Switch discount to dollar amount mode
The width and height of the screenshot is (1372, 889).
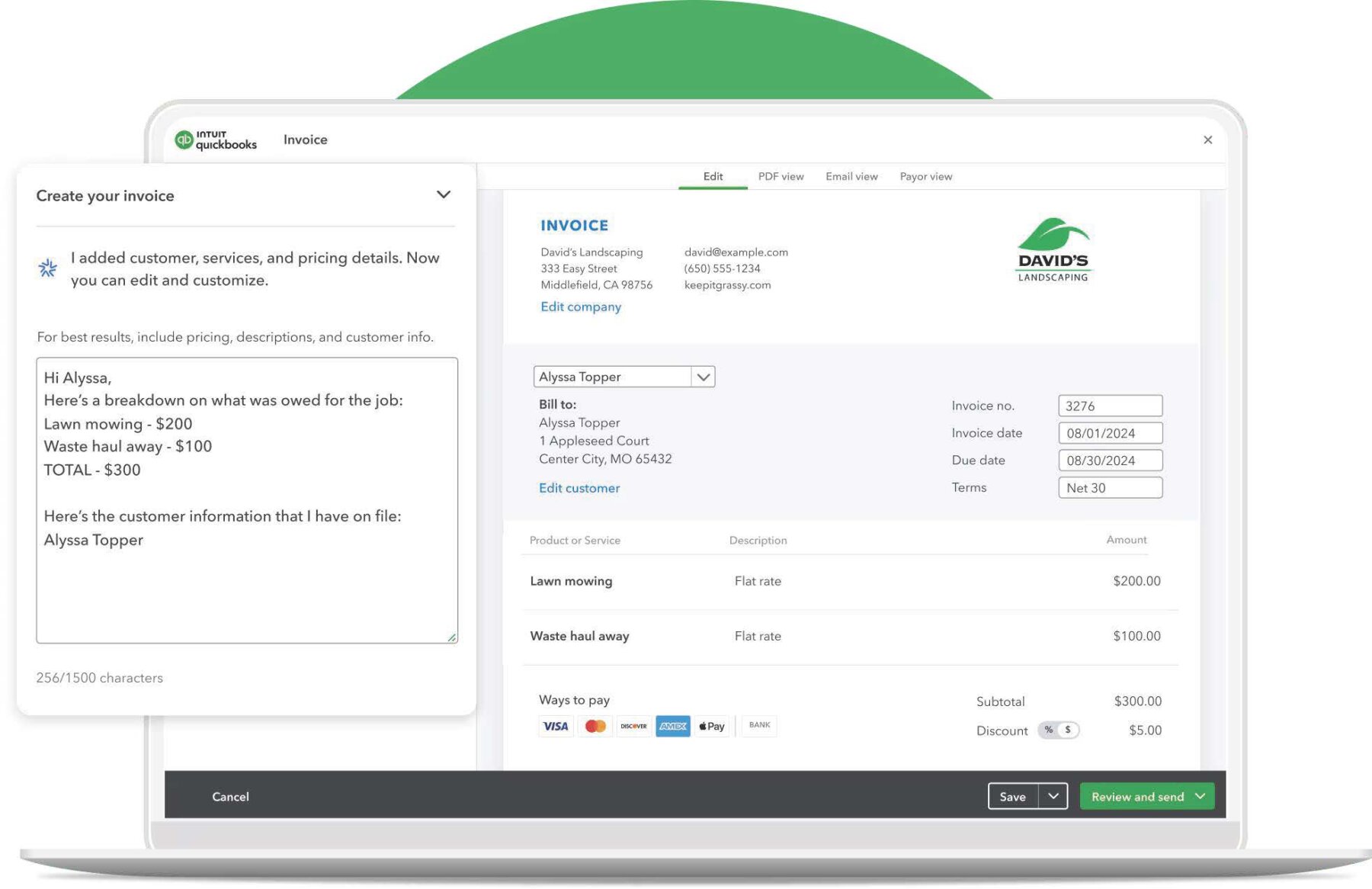tap(1068, 730)
